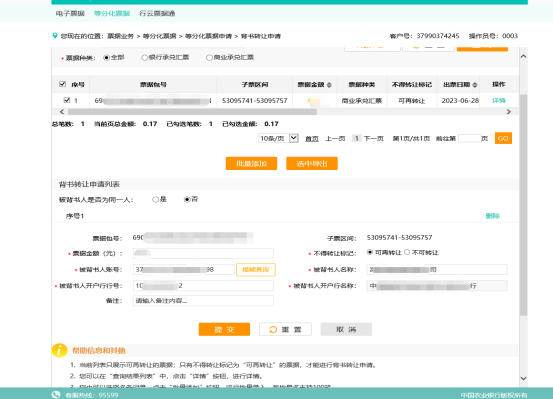Open the 10条/页 page size dropdown
This screenshot has height=399, width=553.
tap(278, 138)
